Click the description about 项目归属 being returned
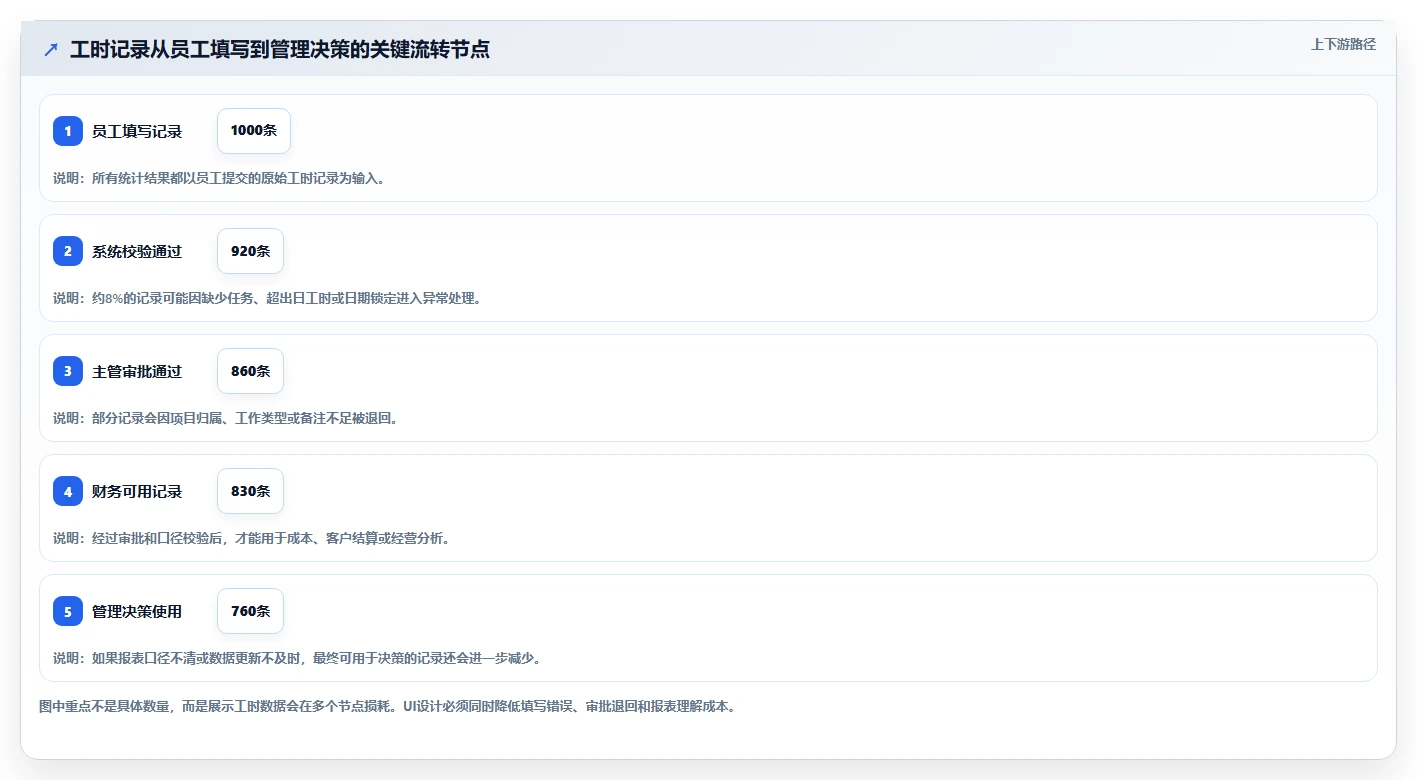This screenshot has height=780, width=1417. [226, 418]
